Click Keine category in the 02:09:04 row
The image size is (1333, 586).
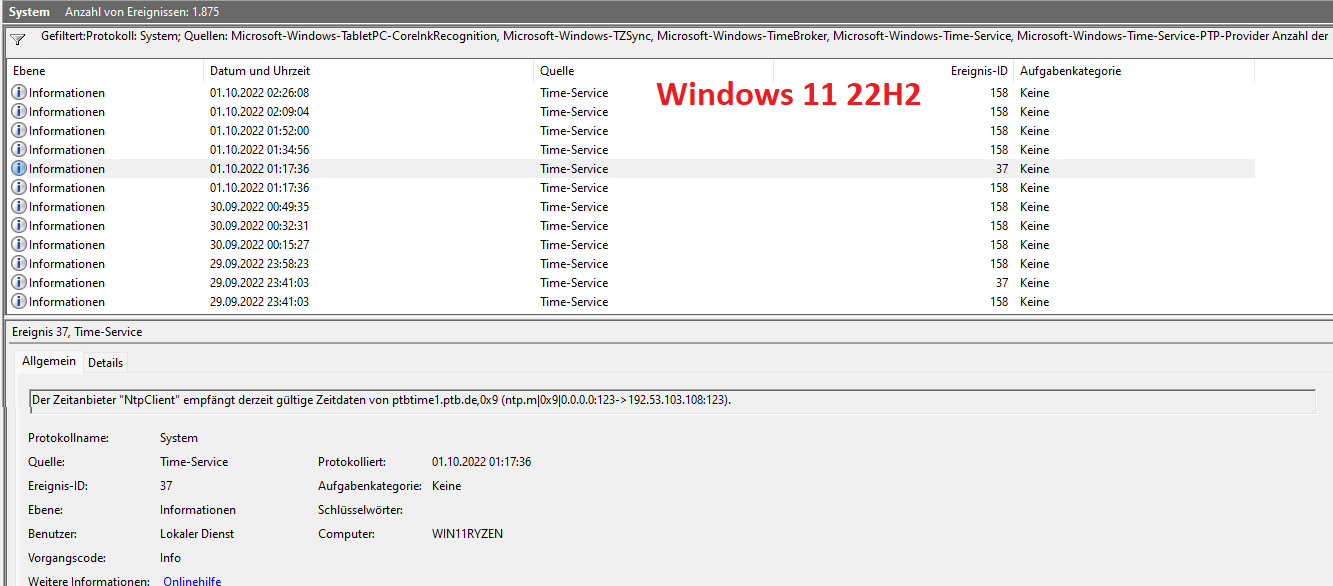tap(1034, 111)
